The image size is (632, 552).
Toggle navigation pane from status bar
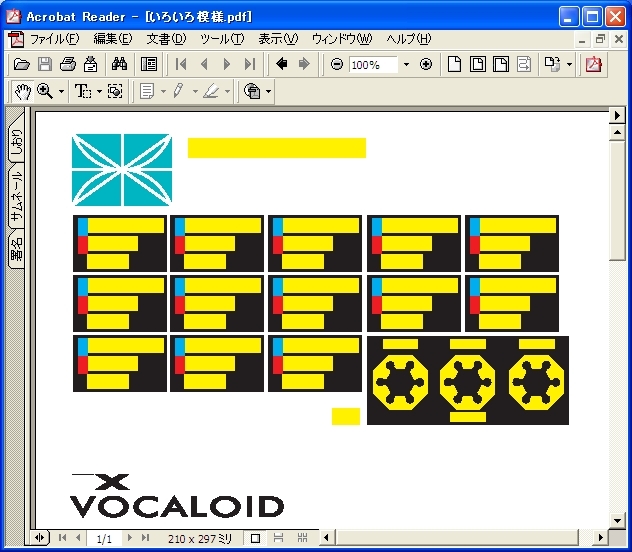[x=40, y=537]
